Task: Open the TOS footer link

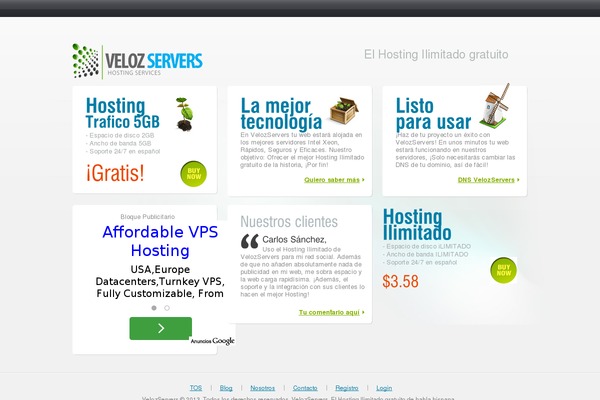Action: coord(196,388)
